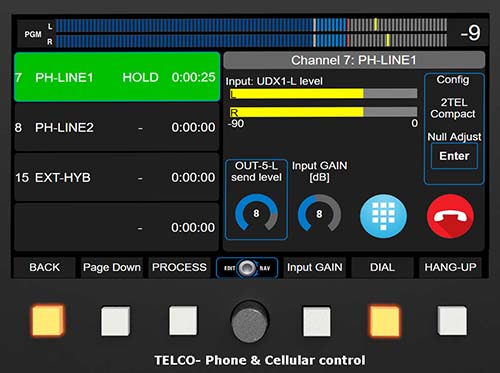Open the PROCESS menu soft key
Viewport: 500px width, 373px height.
point(179,267)
